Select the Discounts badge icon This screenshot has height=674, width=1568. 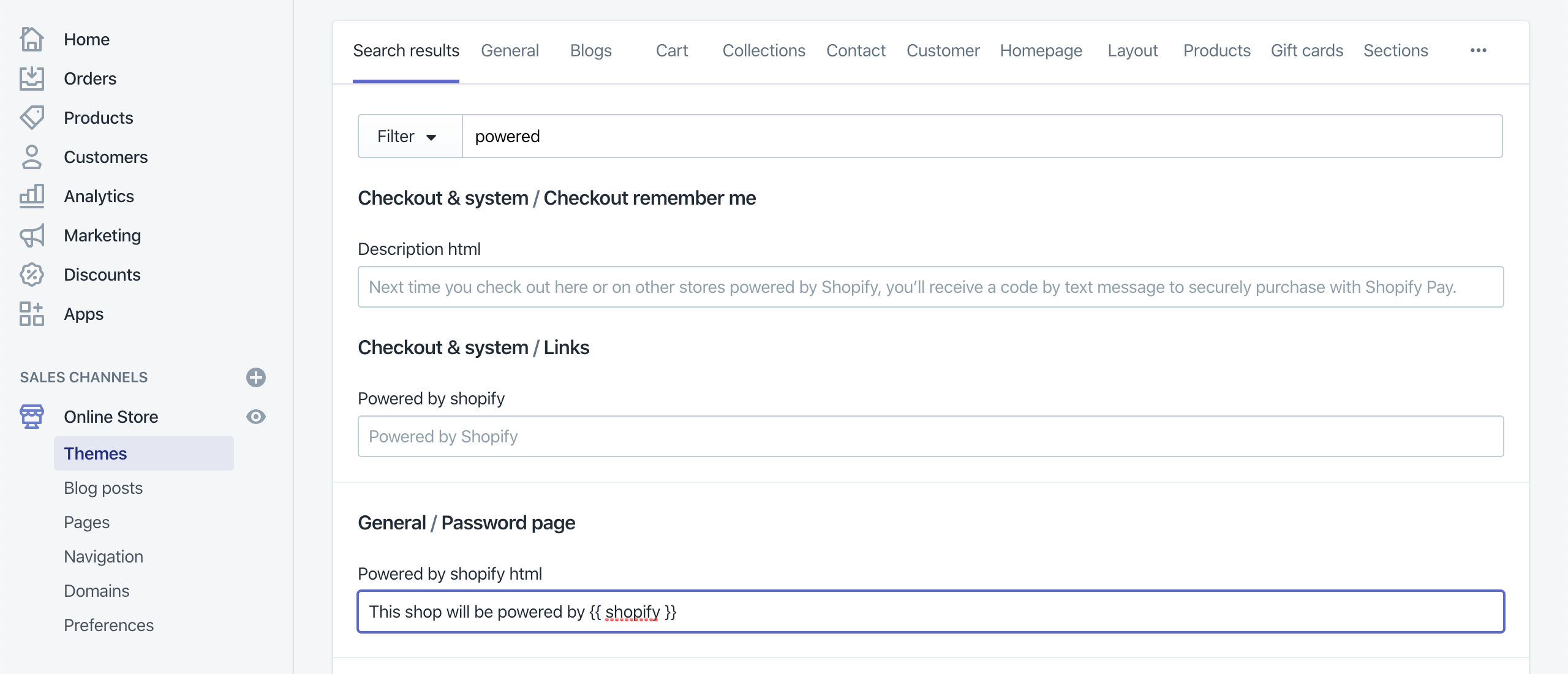click(x=31, y=275)
